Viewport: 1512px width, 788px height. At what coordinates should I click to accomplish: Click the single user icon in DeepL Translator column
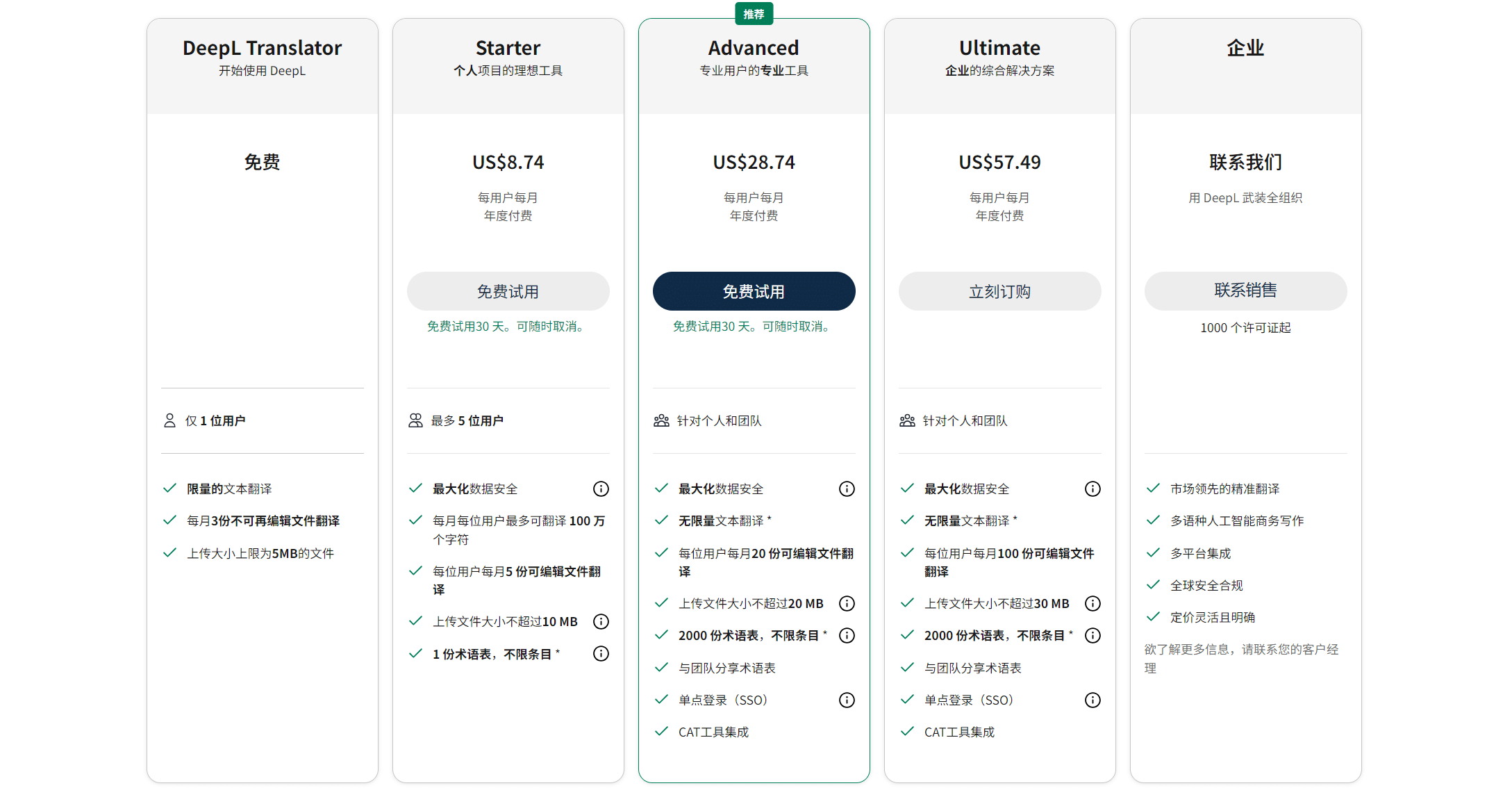click(x=170, y=420)
